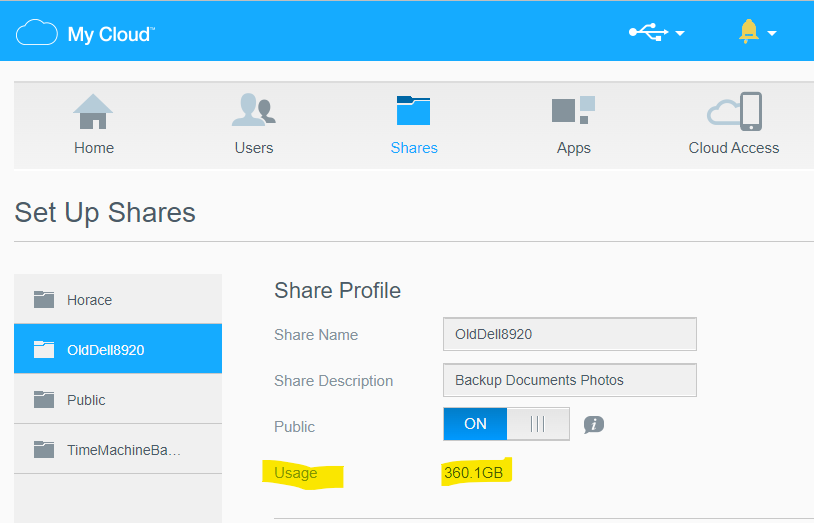Click the Share Profile heading
814x523 pixels.
337,291
